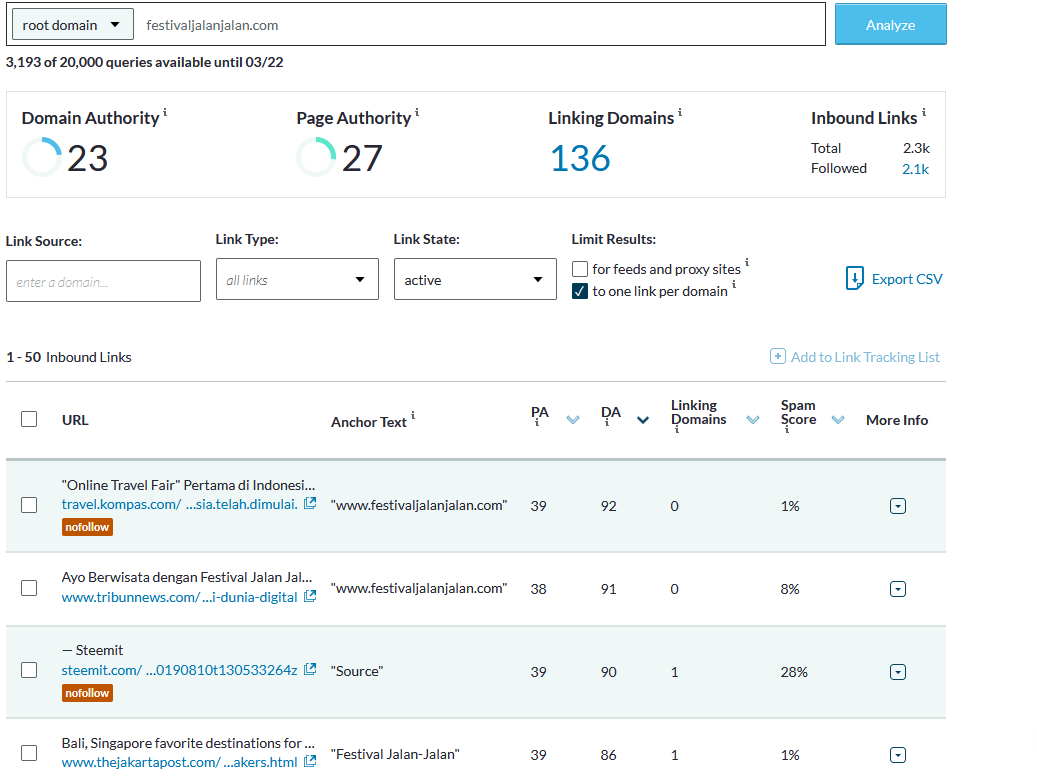Show info tooltip for Inbound Links heading
Viewport: 1037px width, 776px height.
coord(924,112)
